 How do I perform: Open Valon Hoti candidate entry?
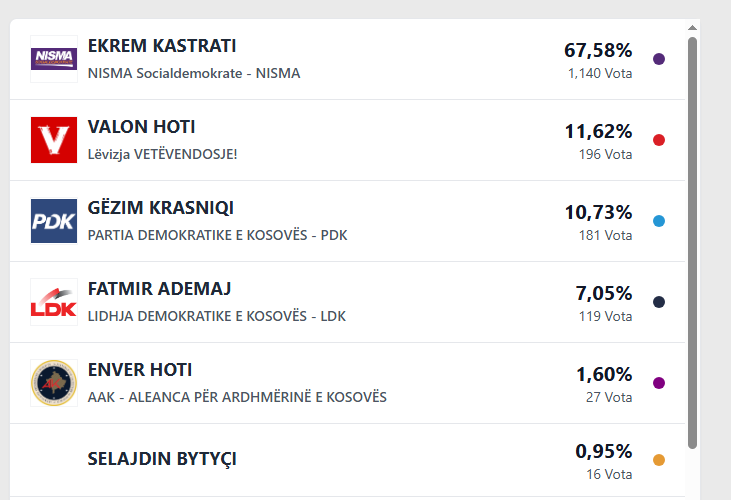pyautogui.click(x=141, y=127)
